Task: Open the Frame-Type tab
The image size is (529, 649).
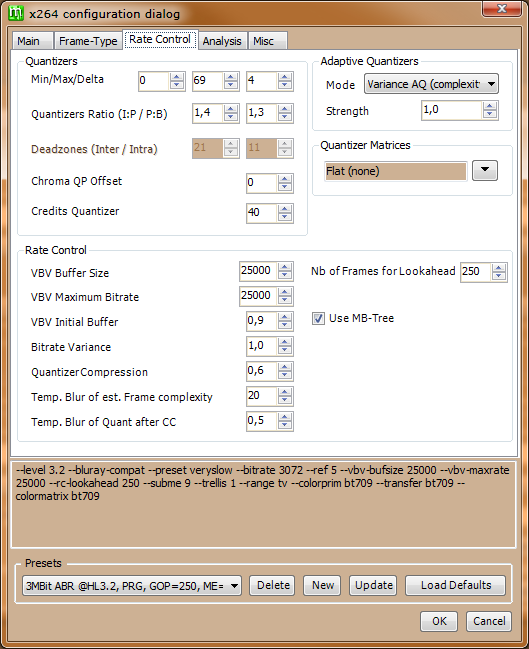Action: pos(88,41)
